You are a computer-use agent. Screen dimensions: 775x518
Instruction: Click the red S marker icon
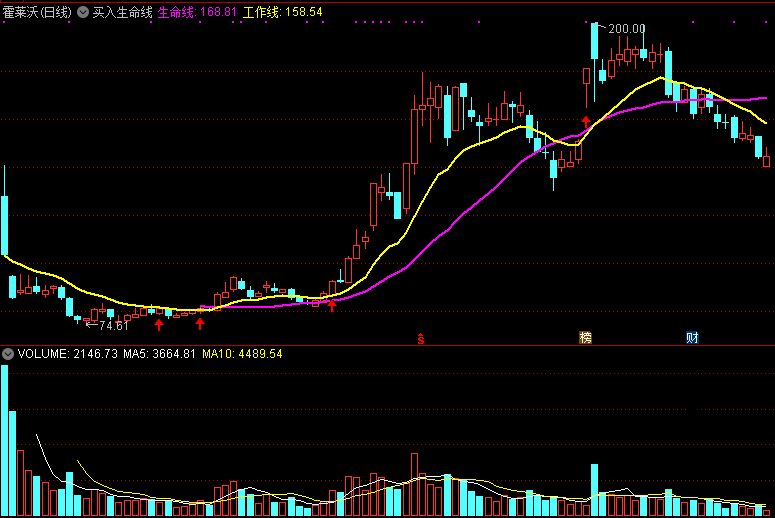click(421, 339)
